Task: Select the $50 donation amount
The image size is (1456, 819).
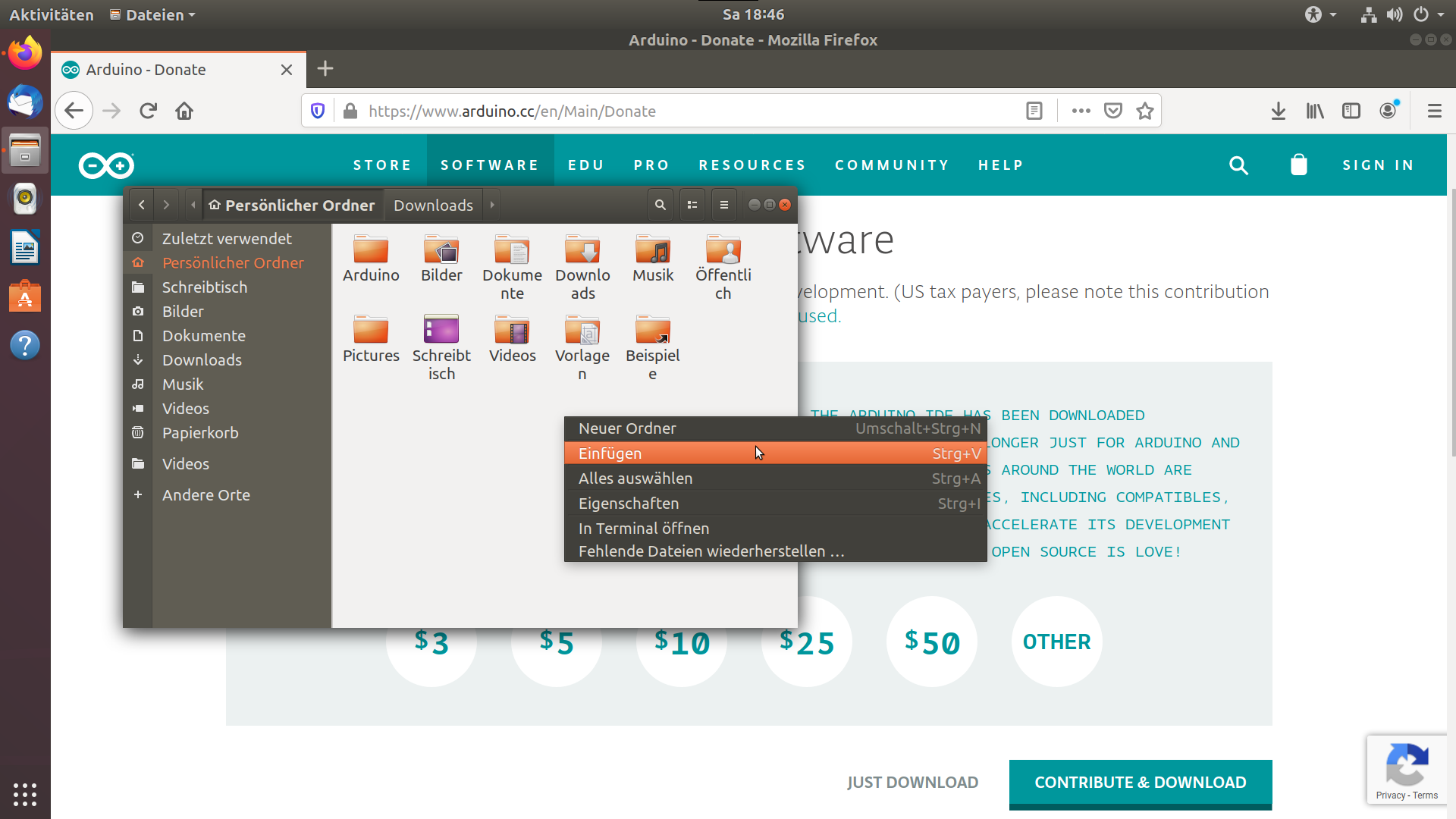Action: click(x=932, y=642)
